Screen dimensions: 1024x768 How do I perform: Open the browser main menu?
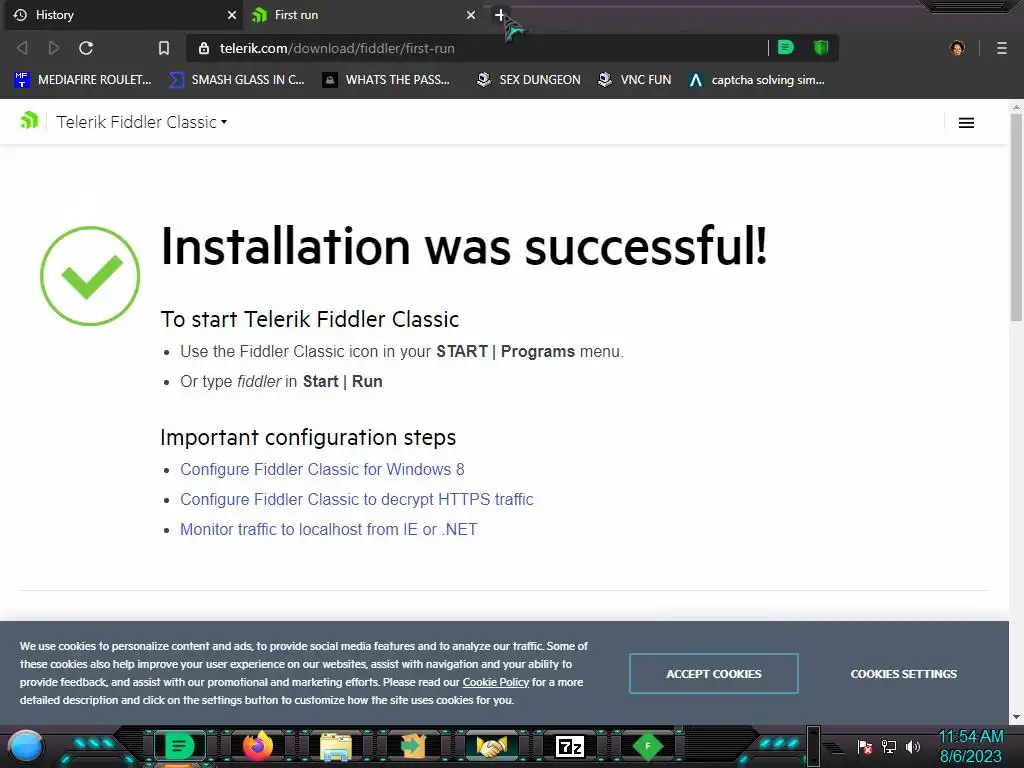click(1002, 48)
